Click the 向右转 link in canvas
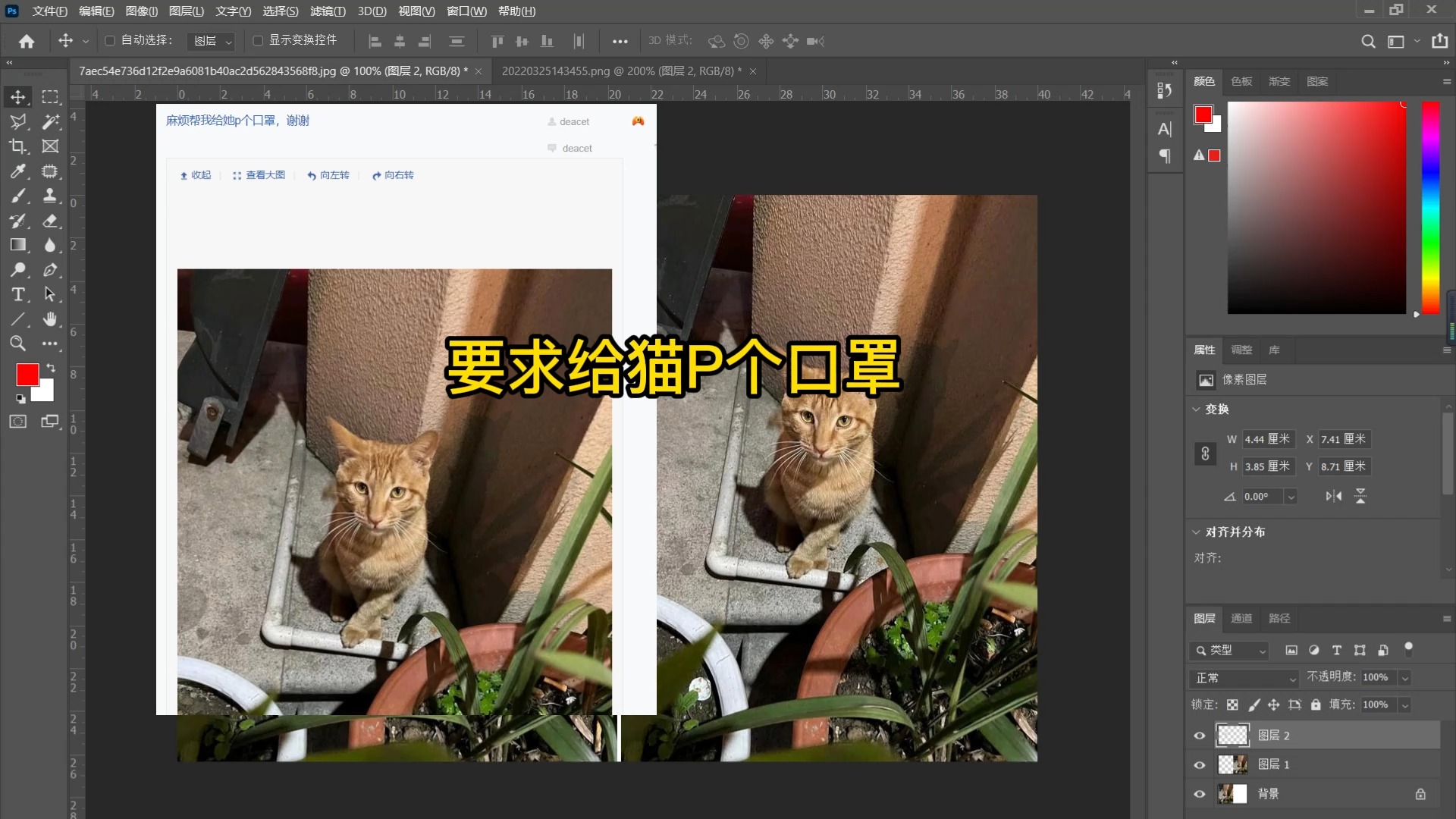The height and width of the screenshot is (819, 1456). coord(393,175)
